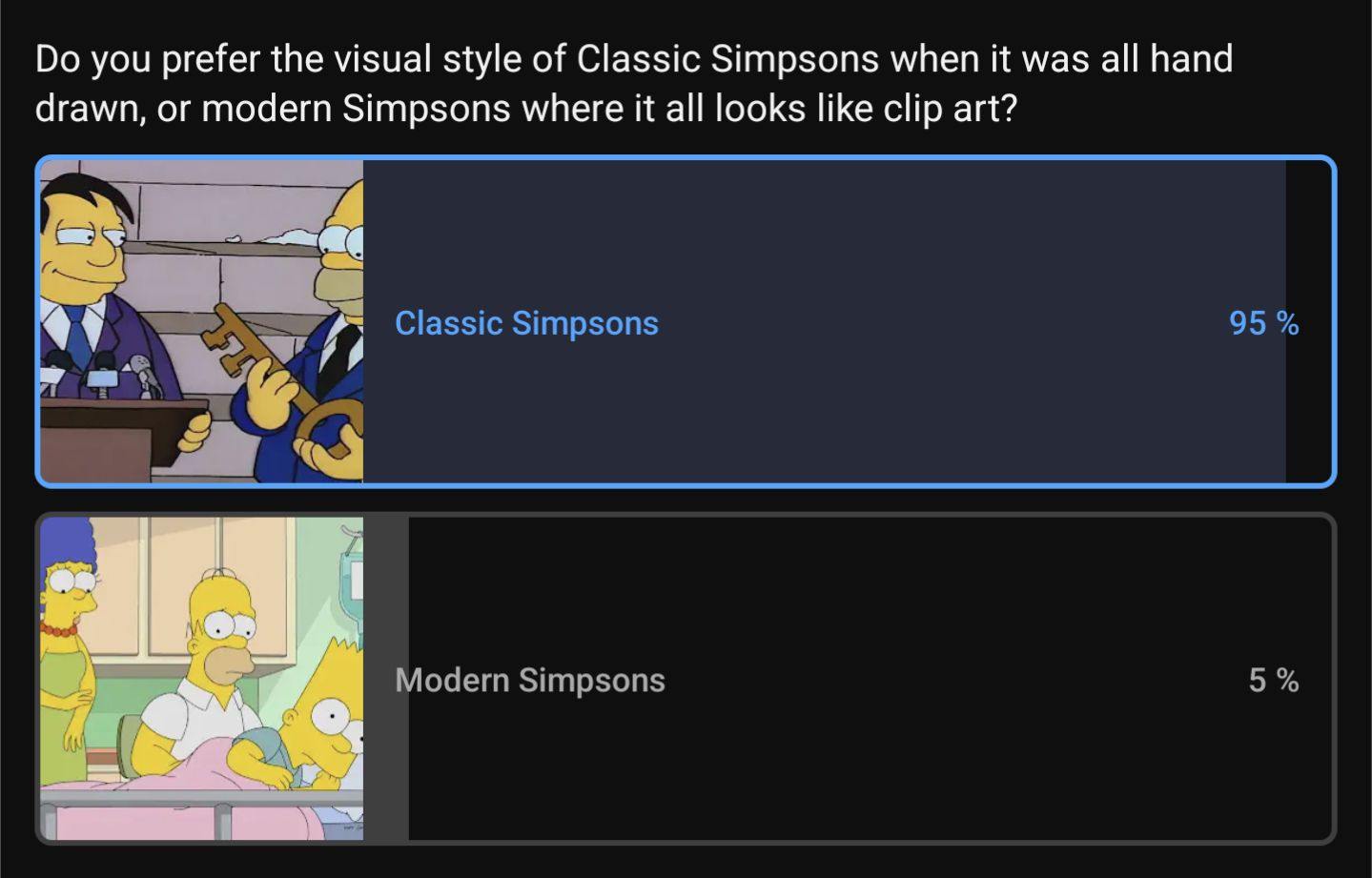1372x878 pixels.
Task: Click the mayor's face in the classic thumbnail
Action: (x=88, y=238)
